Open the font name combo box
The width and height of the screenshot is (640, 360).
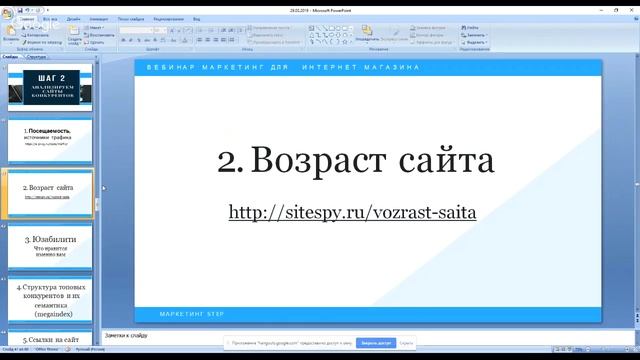click(136, 30)
